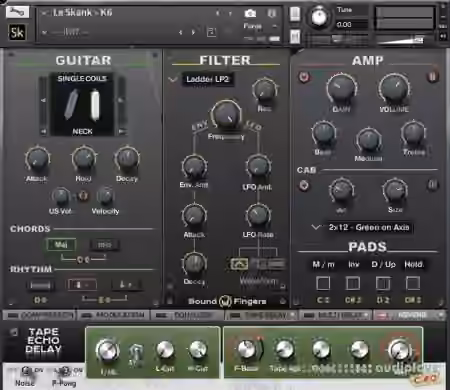Viewport: 450px width, 390px height.
Task: Adjust the filter envelope Attack knob
Action: coord(194,215)
